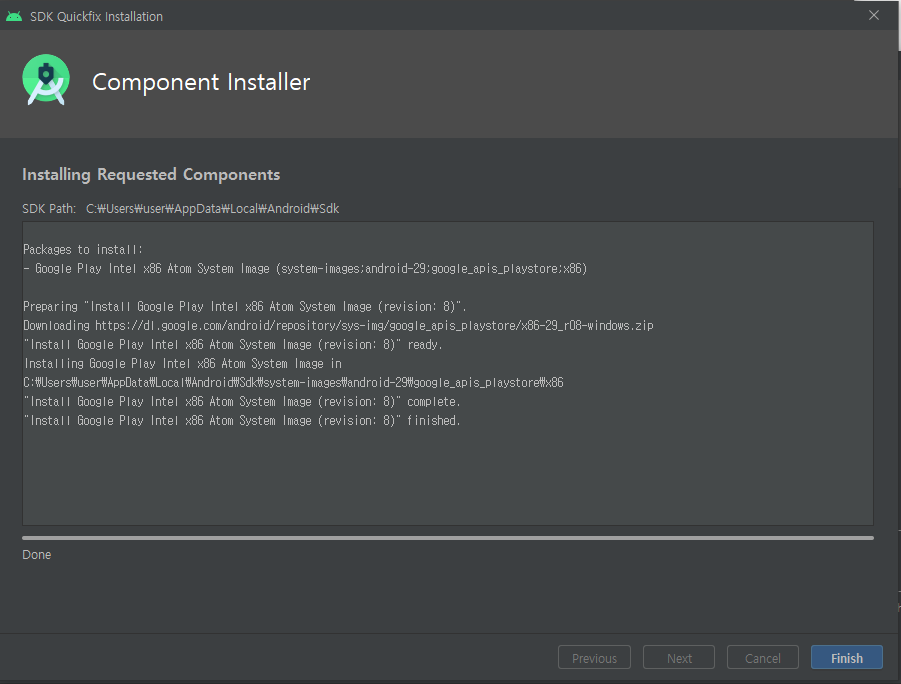901x684 pixels.
Task: Click the small Android icon in title bar
Action: point(14,16)
